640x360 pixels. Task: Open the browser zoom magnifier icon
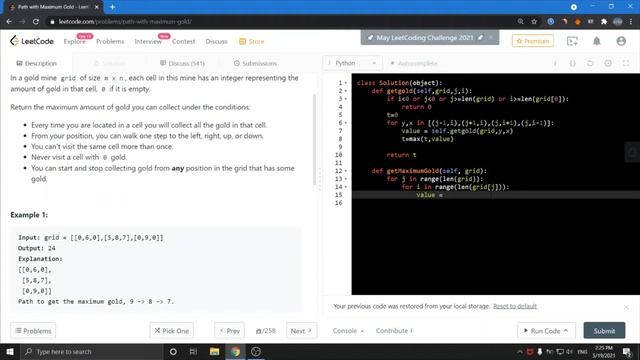click(x=520, y=21)
